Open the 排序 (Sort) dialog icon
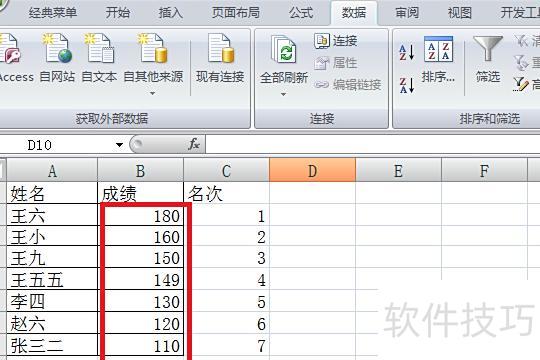The width and height of the screenshot is (540, 360). point(438,49)
